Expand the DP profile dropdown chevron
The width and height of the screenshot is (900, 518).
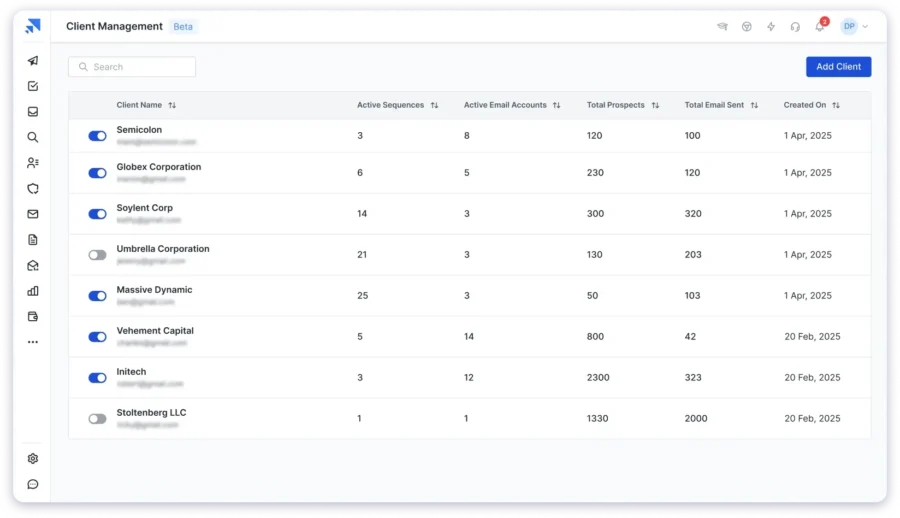[865, 27]
